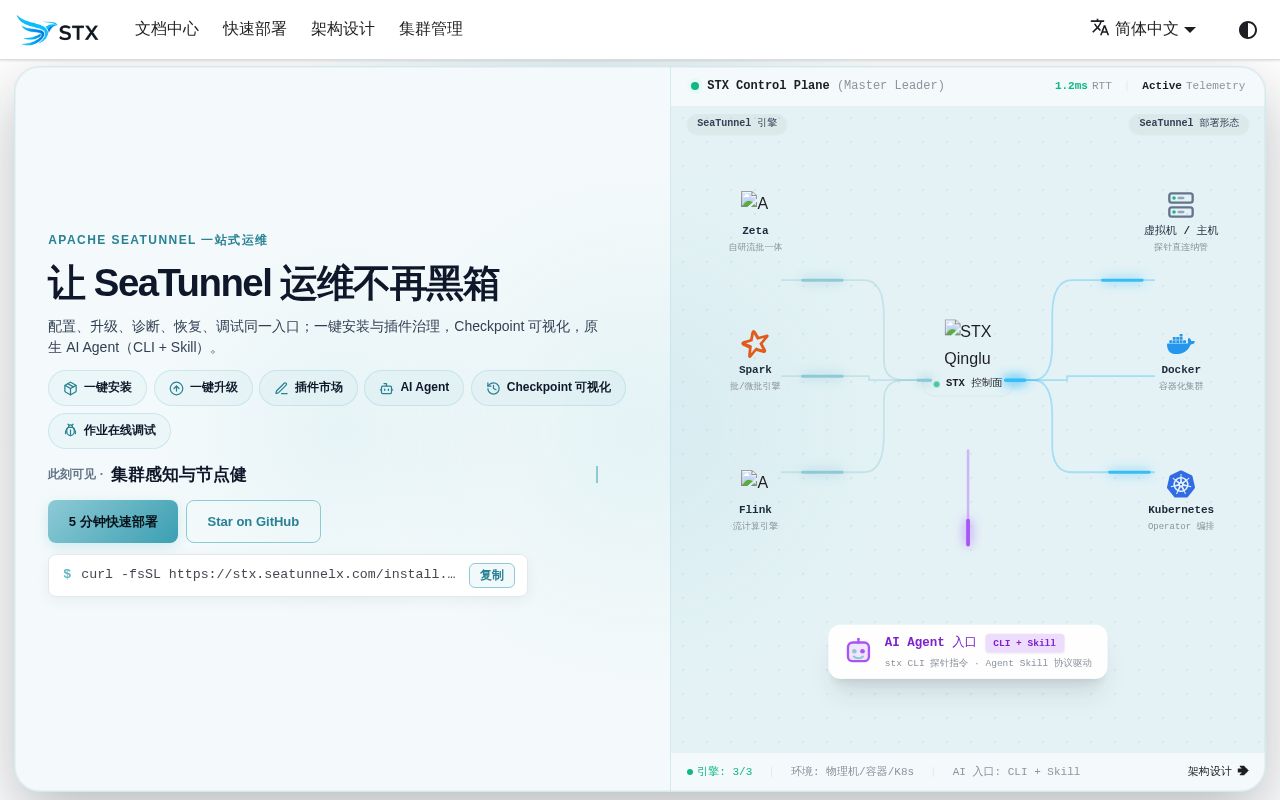This screenshot has height=800, width=1280.
Task: Click the APACHE SEATUNNEL 一站式运维 heading
Action: (158, 240)
